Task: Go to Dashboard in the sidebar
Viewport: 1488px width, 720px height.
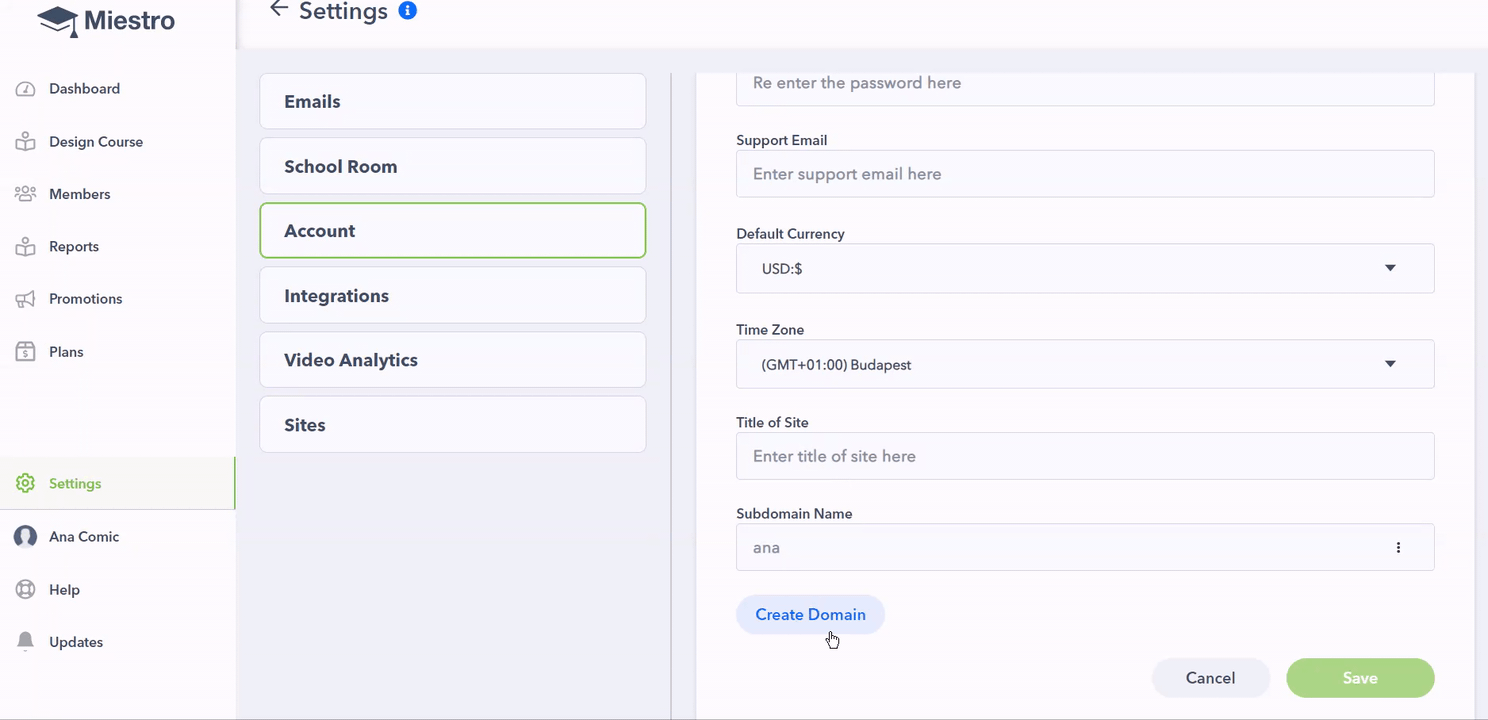Action: (84, 89)
